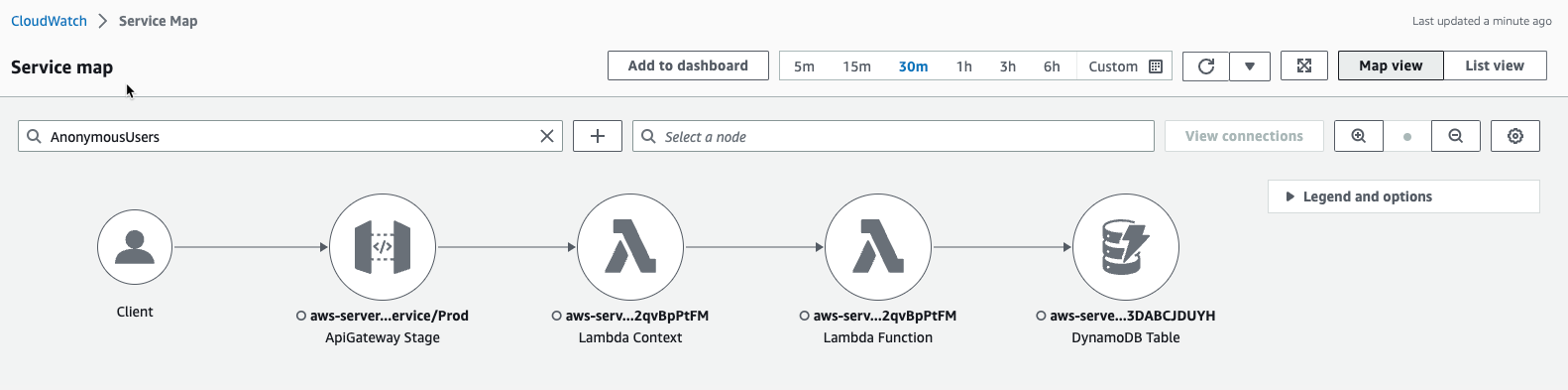Select the Lambda Function node icon

point(878,247)
